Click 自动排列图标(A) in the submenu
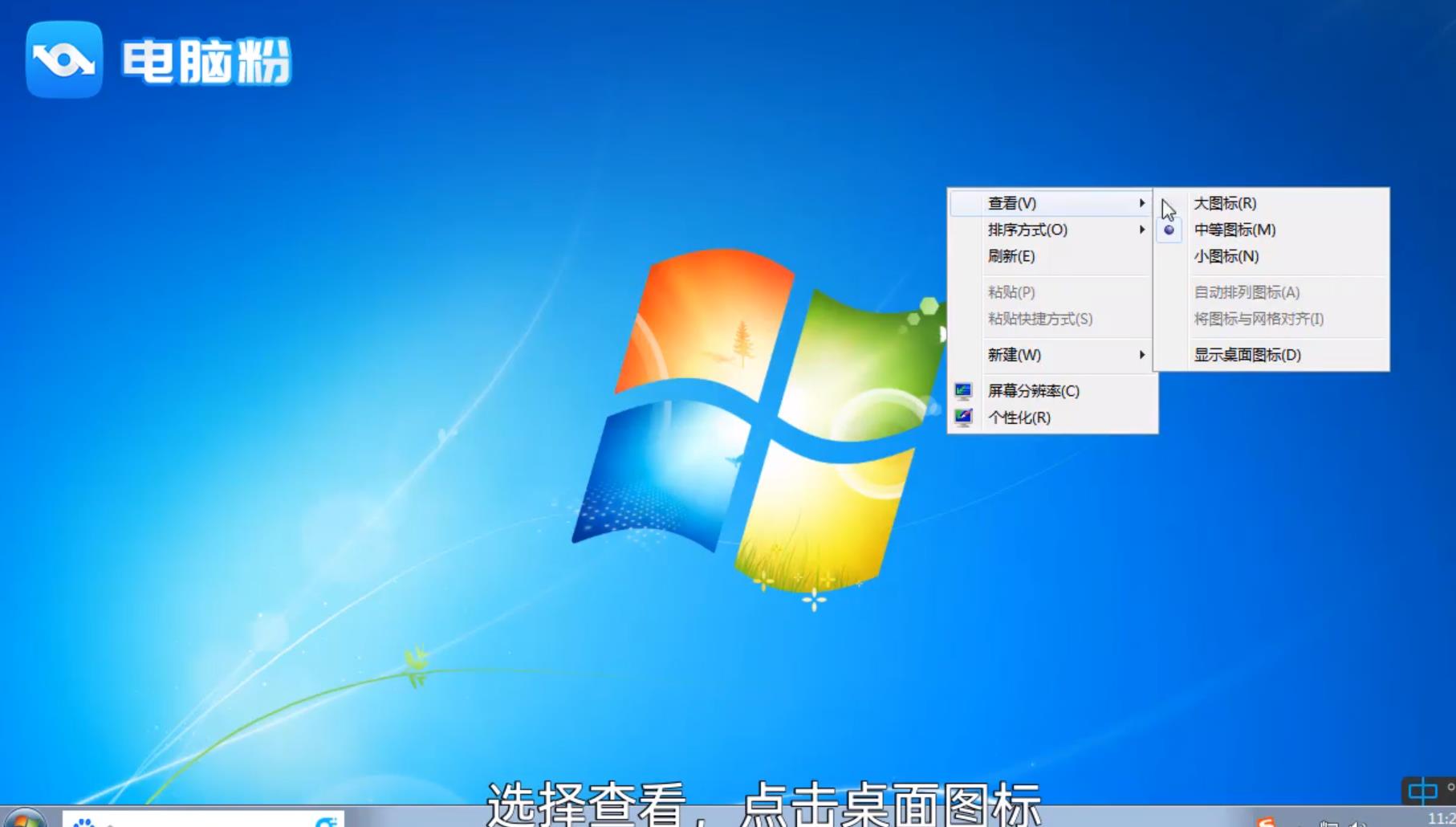Image resolution: width=1456 pixels, height=827 pixels. pyautogui.click(x=1272, y=292)
